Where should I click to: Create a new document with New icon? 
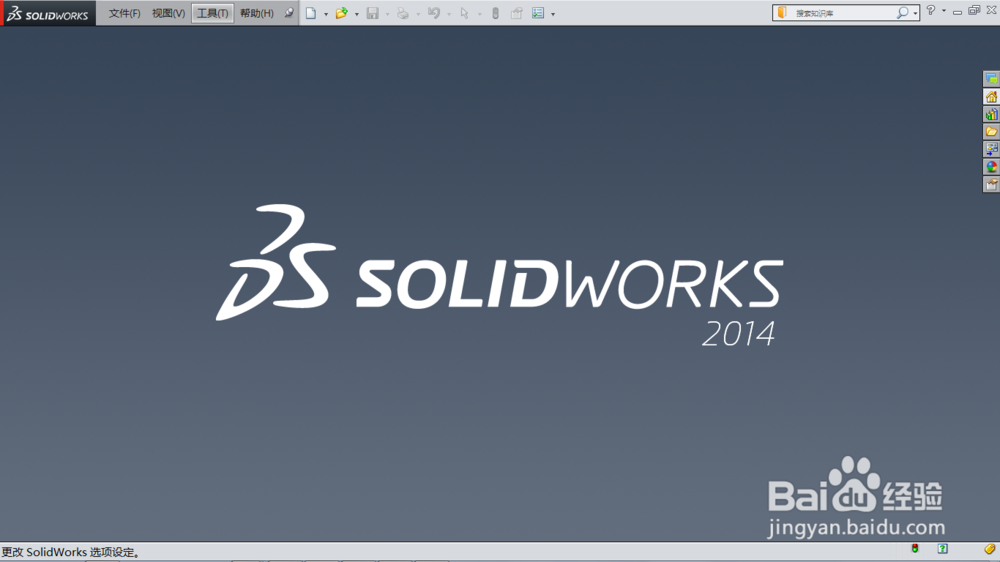[311, 13]
